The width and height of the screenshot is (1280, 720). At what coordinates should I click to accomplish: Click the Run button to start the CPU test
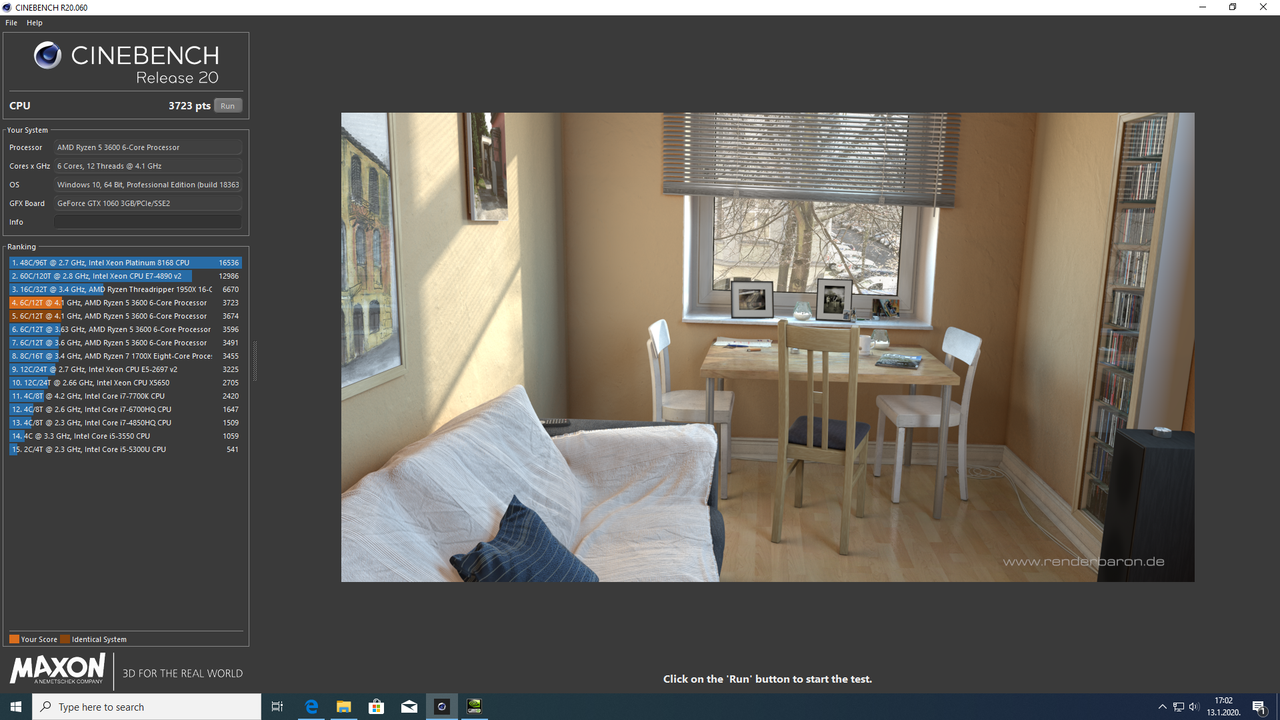[227, 104]
